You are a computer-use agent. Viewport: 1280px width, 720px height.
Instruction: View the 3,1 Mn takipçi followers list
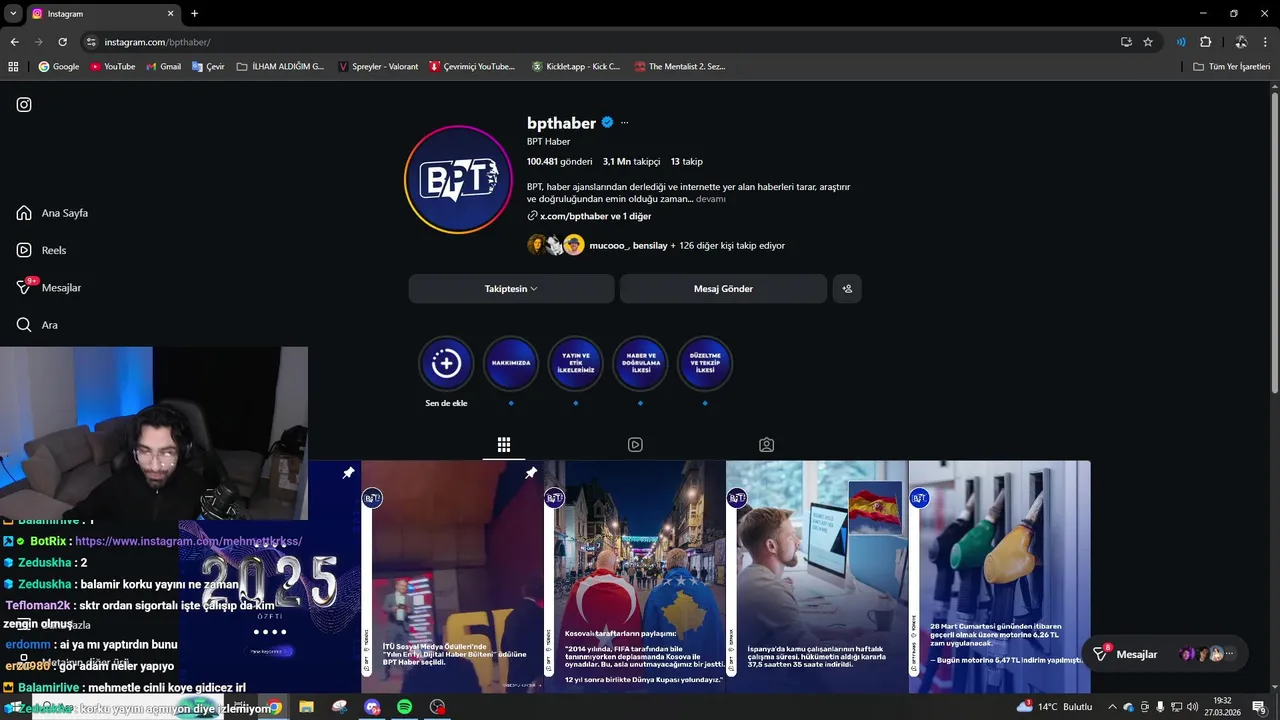coord(631,161)
